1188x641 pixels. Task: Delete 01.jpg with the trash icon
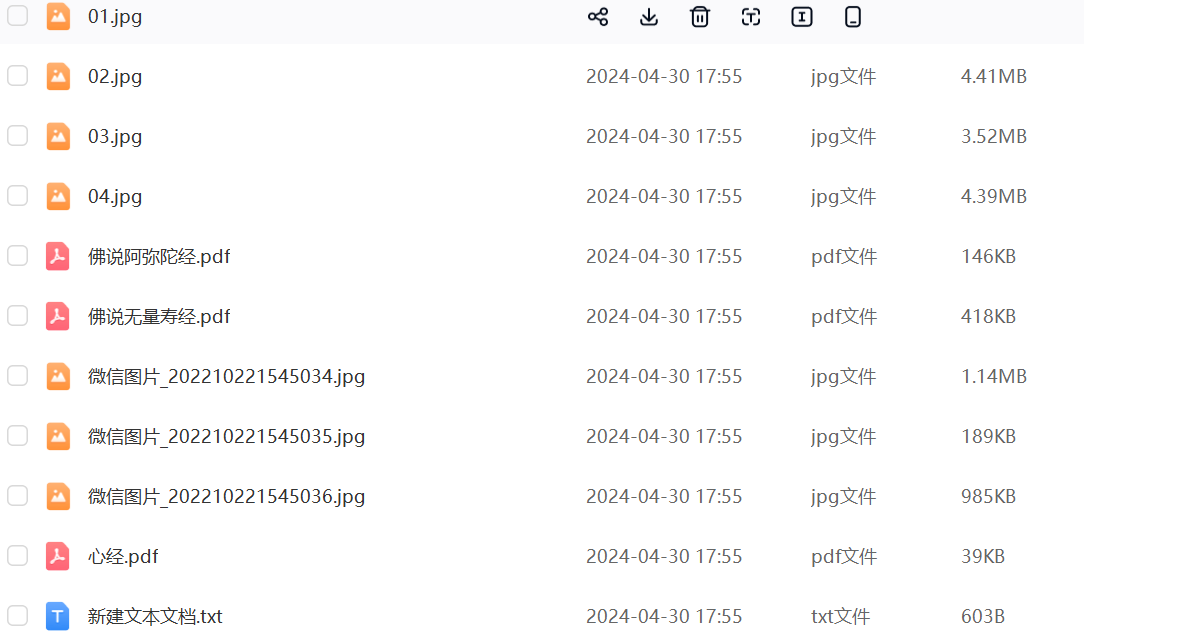click(700, 17)
